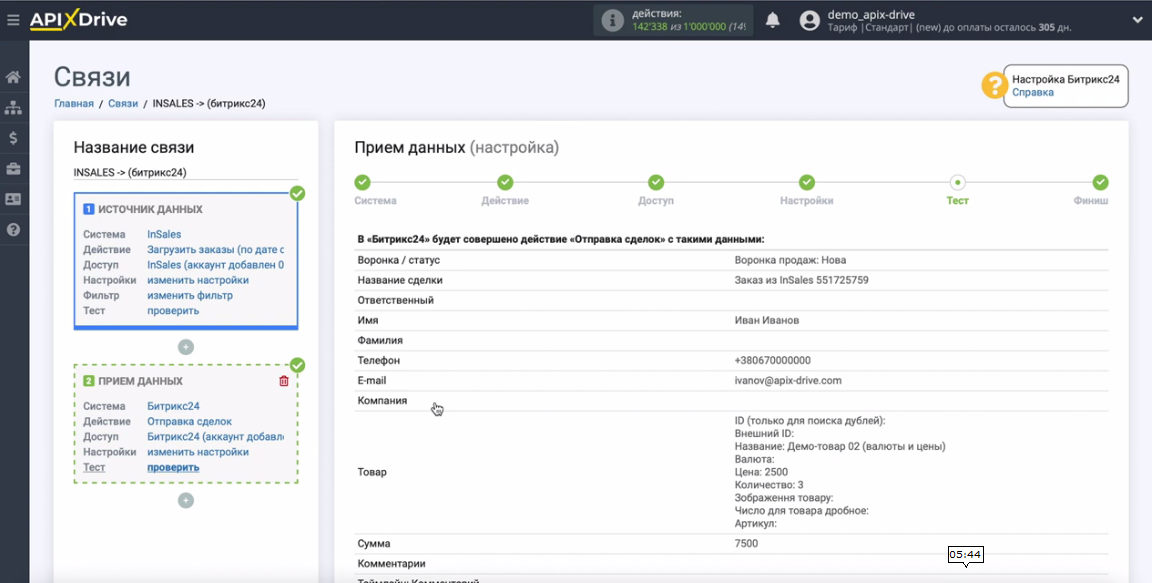Open Загрузить заказы action link

pos(215,250)
